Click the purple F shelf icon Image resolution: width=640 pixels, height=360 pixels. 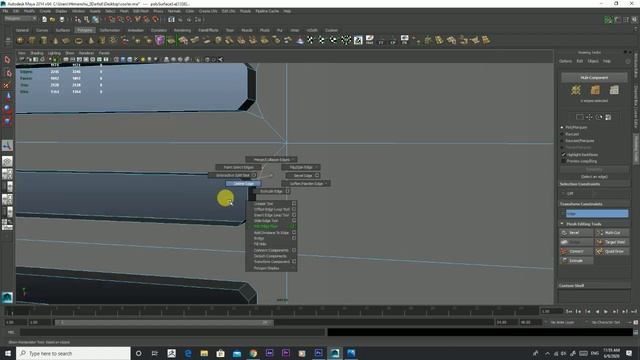coord(160,40)
